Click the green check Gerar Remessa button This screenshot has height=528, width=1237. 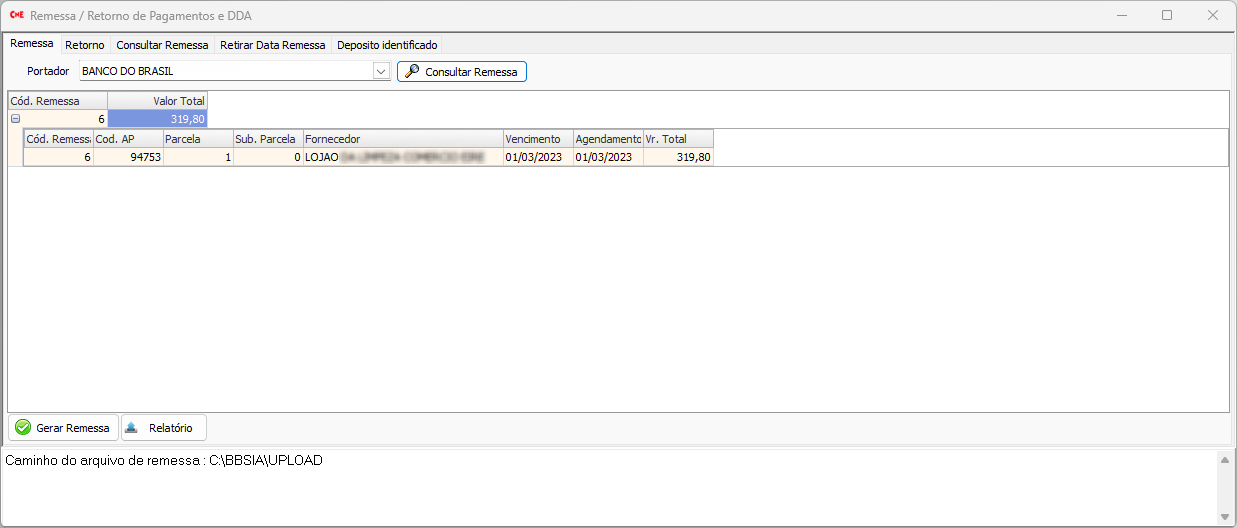click(x=63, y=428)
